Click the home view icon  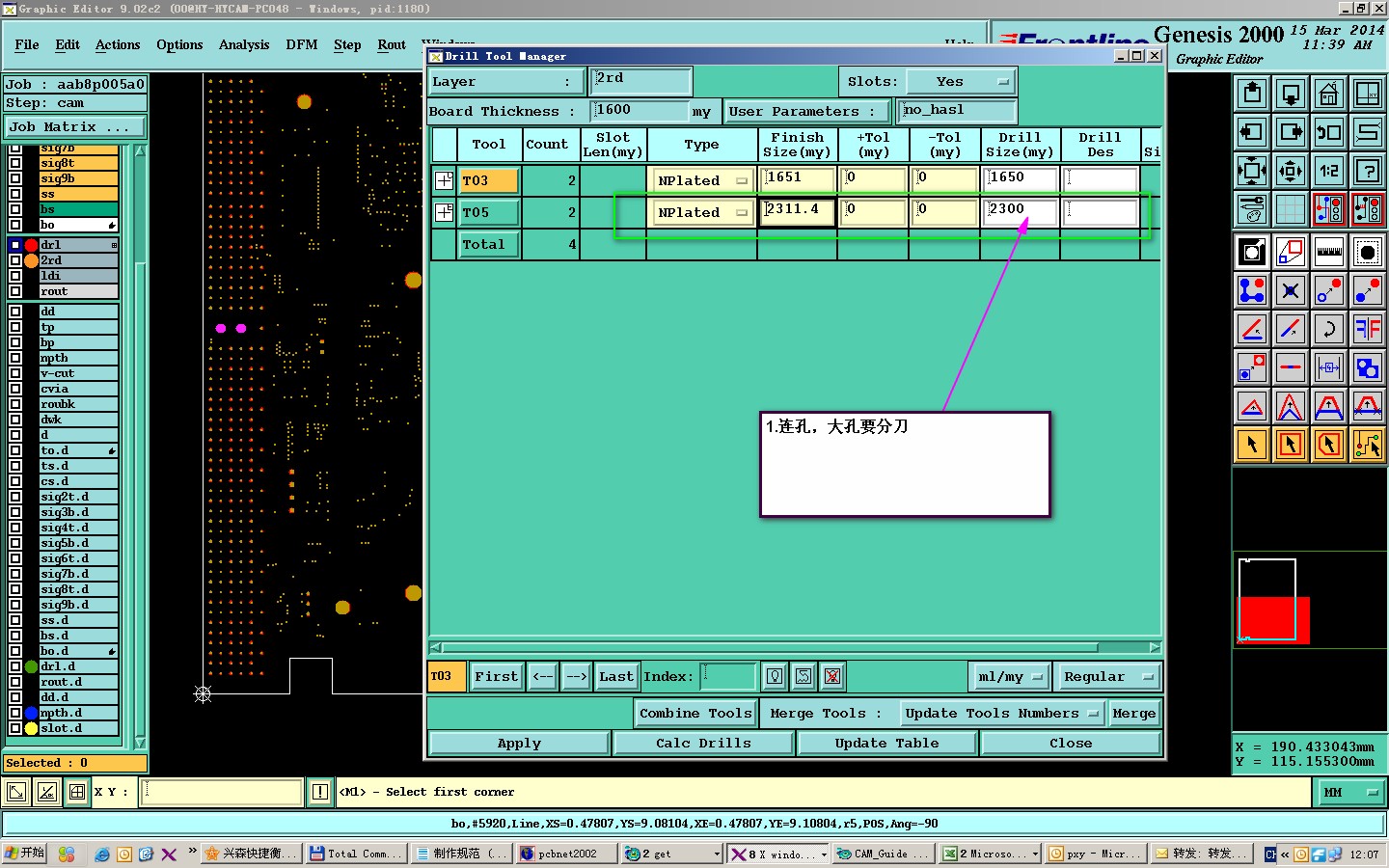(1329, 94)
